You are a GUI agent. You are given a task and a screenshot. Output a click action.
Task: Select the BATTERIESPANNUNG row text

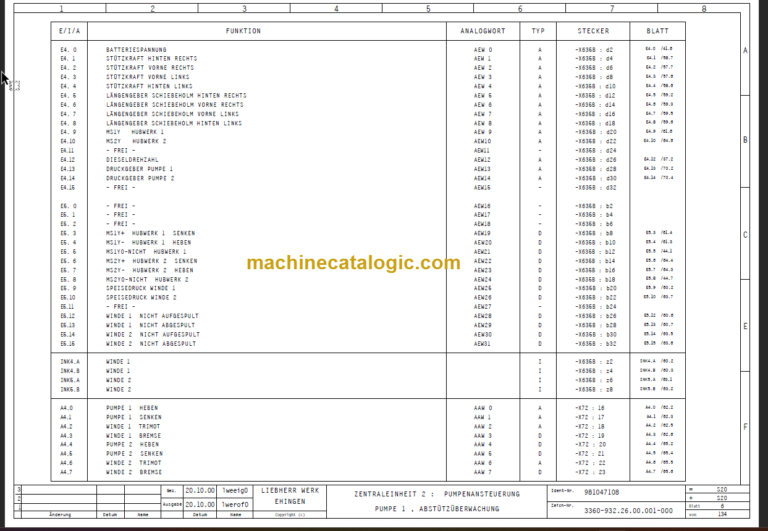(x=136, y=49)
